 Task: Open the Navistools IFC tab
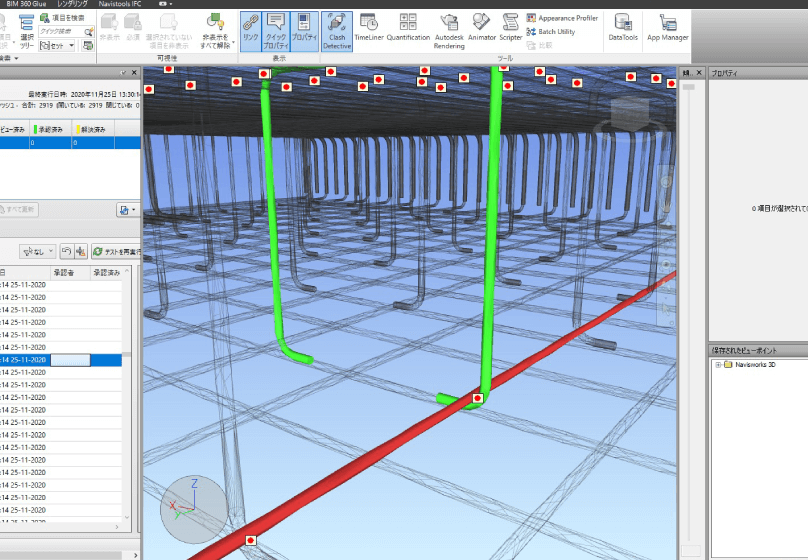(x=120, y=4)
